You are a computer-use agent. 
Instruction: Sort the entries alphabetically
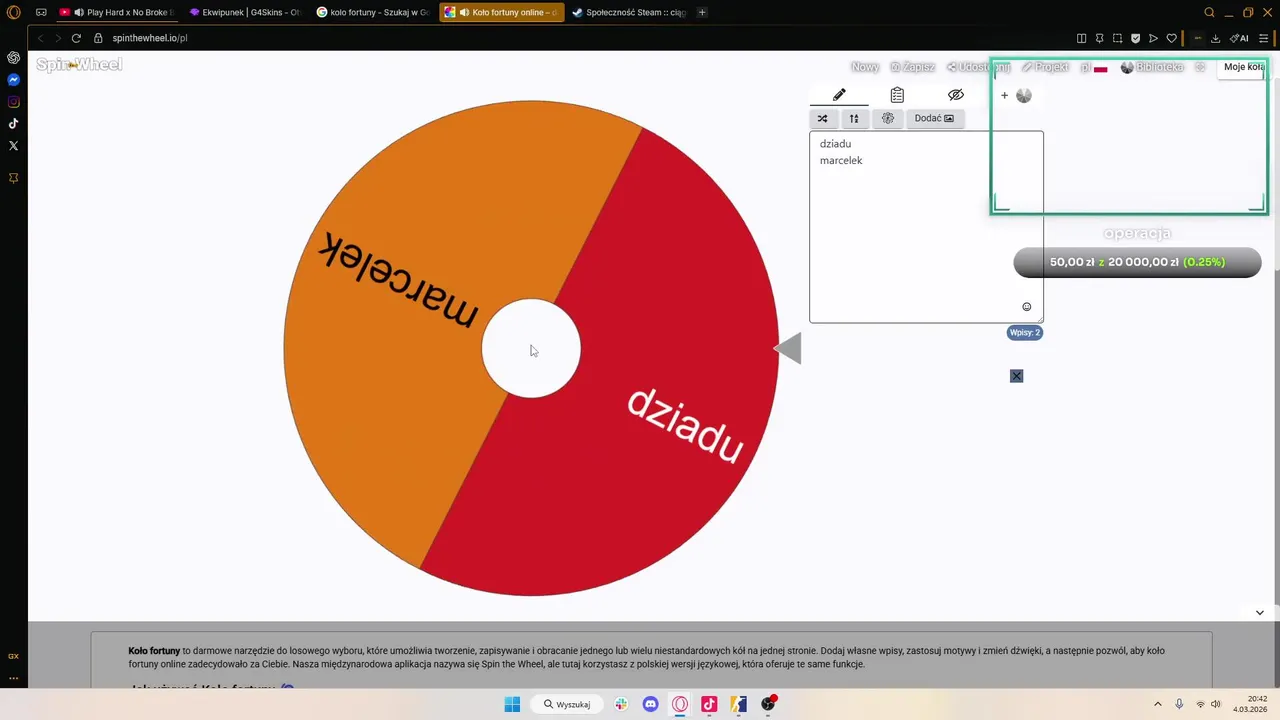point(854,118)
